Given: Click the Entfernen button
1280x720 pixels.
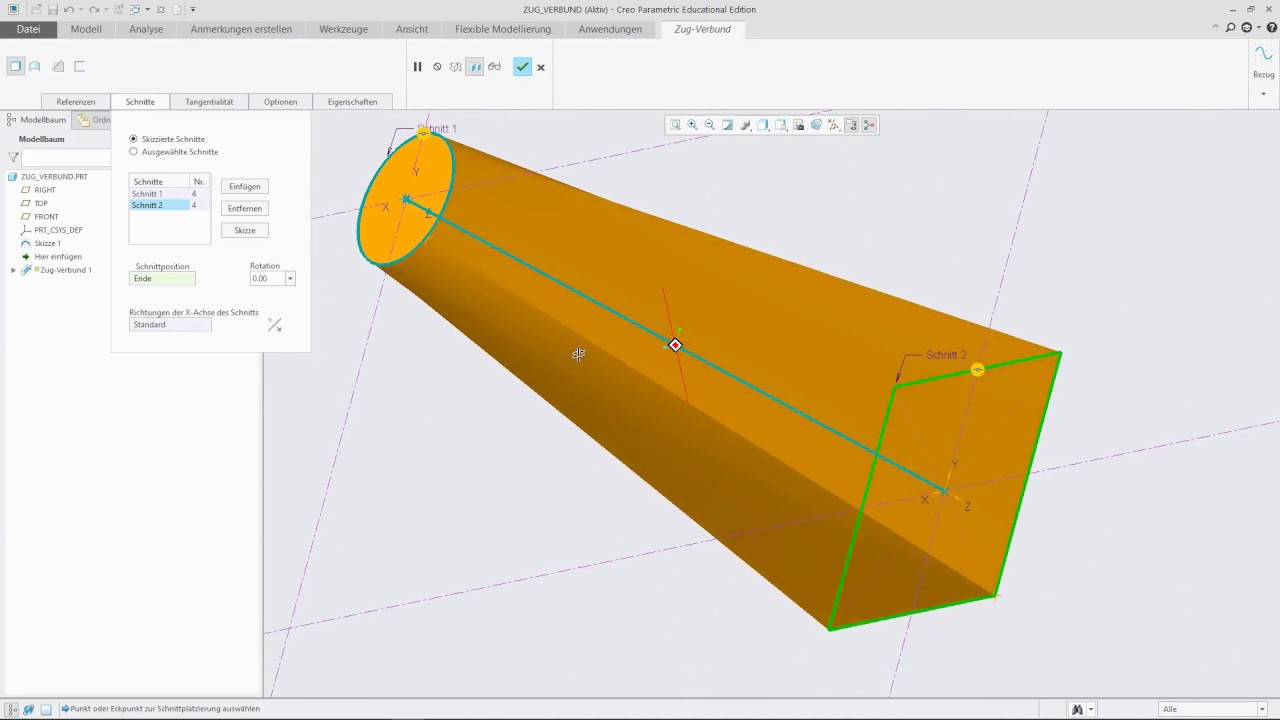Looking at the screenshot, I should [x=244, y=208].
